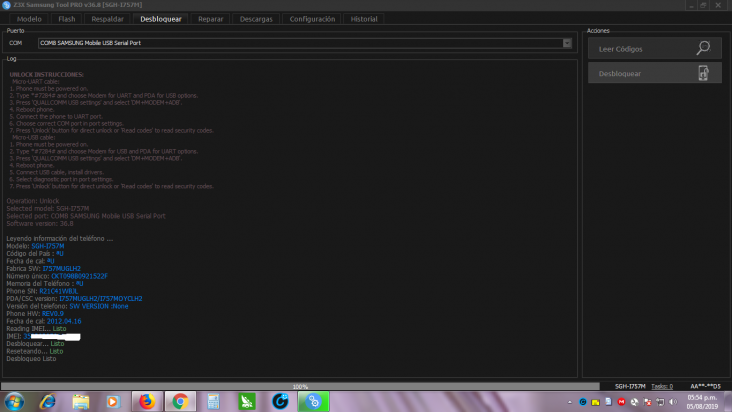This screenshot has width=732, height=412.
Task: Open the Respaldar tab
Action: click(107, 19)
